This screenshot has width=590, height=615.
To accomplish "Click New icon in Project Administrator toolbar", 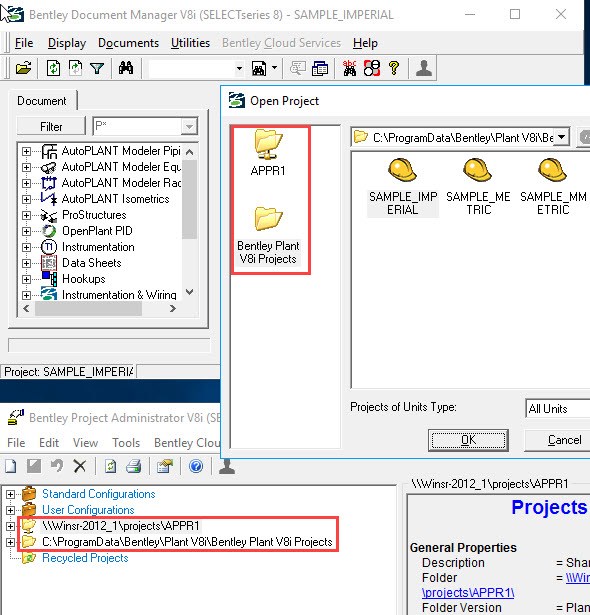I will 11,466.
